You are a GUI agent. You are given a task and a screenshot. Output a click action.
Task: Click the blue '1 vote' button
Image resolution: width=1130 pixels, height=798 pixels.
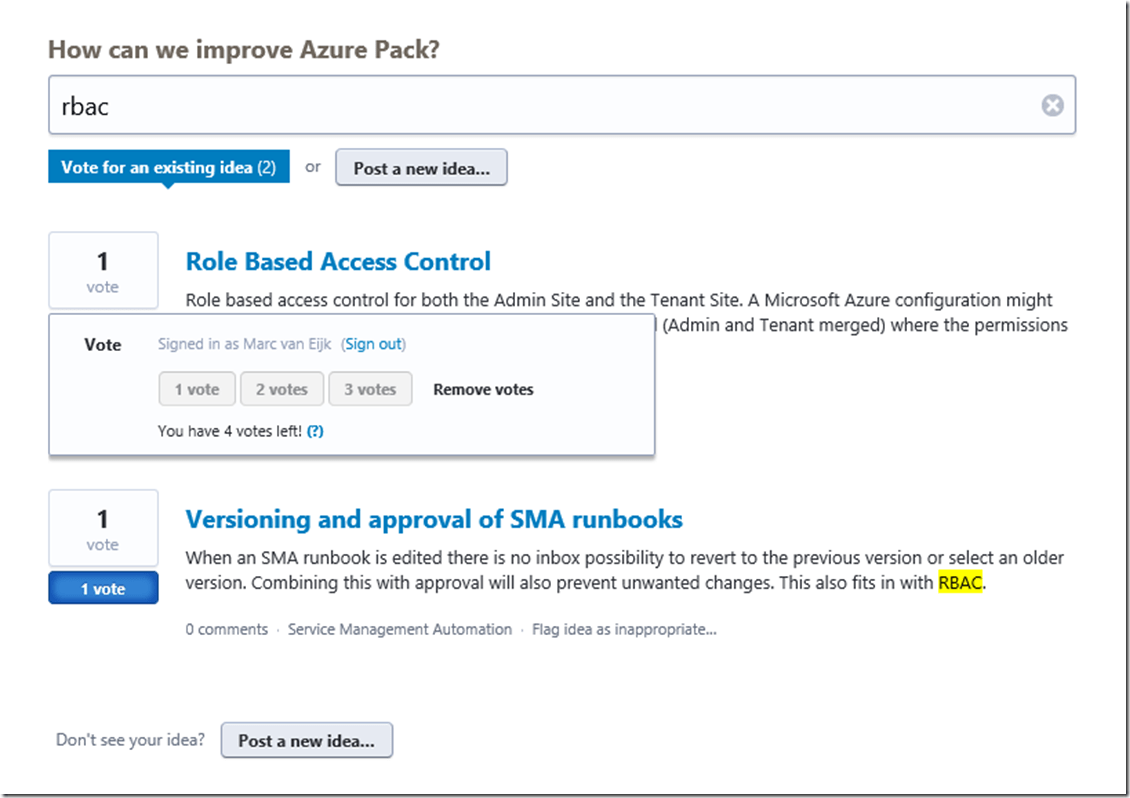[103, 589]
